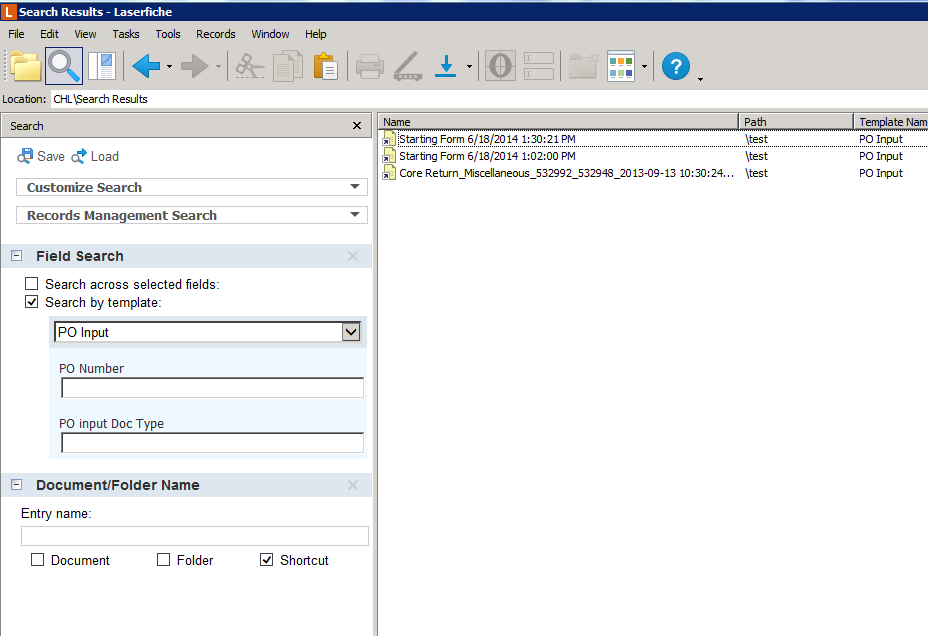Click the Cut scissors icon

(x=250, y=66)
